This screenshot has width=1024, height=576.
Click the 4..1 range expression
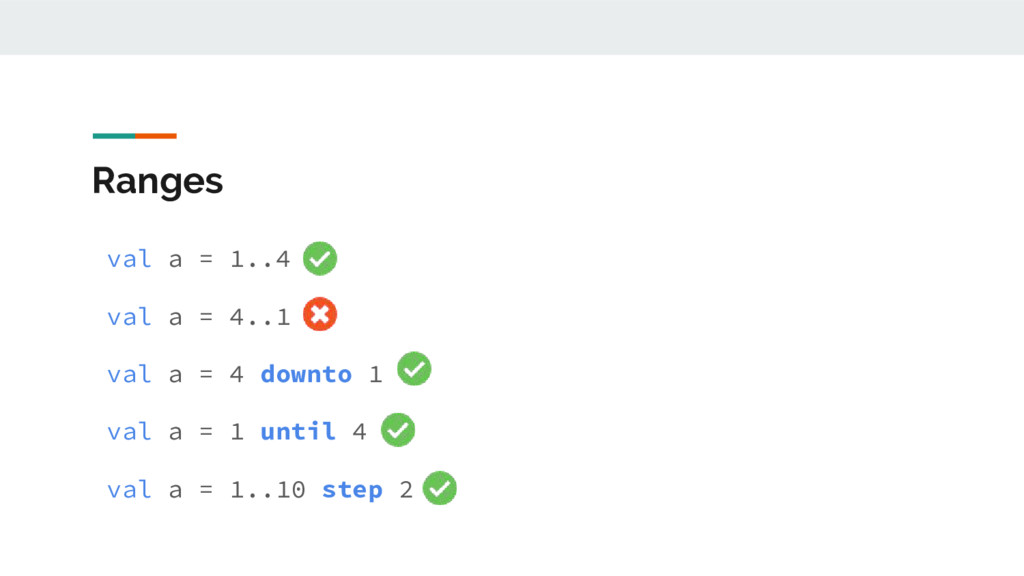(x=260, y=317)
